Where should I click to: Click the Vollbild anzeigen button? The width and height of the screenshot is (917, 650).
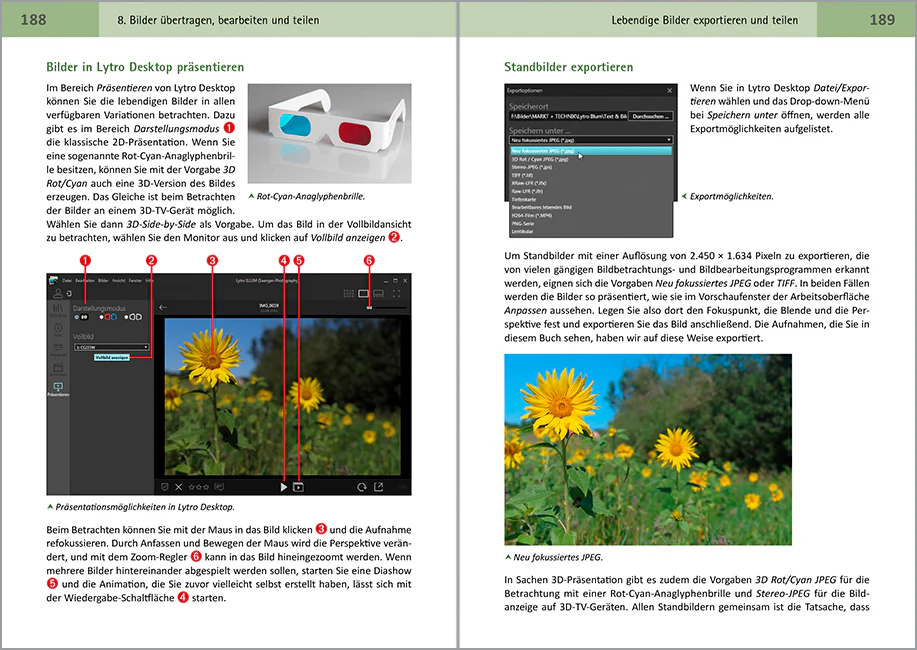(112, 357)
